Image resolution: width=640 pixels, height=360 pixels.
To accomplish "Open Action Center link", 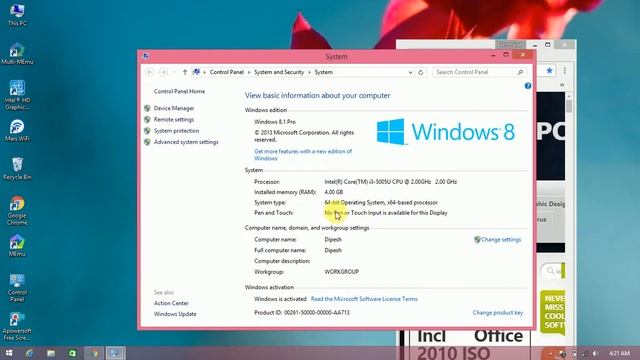I will (171, 303).
